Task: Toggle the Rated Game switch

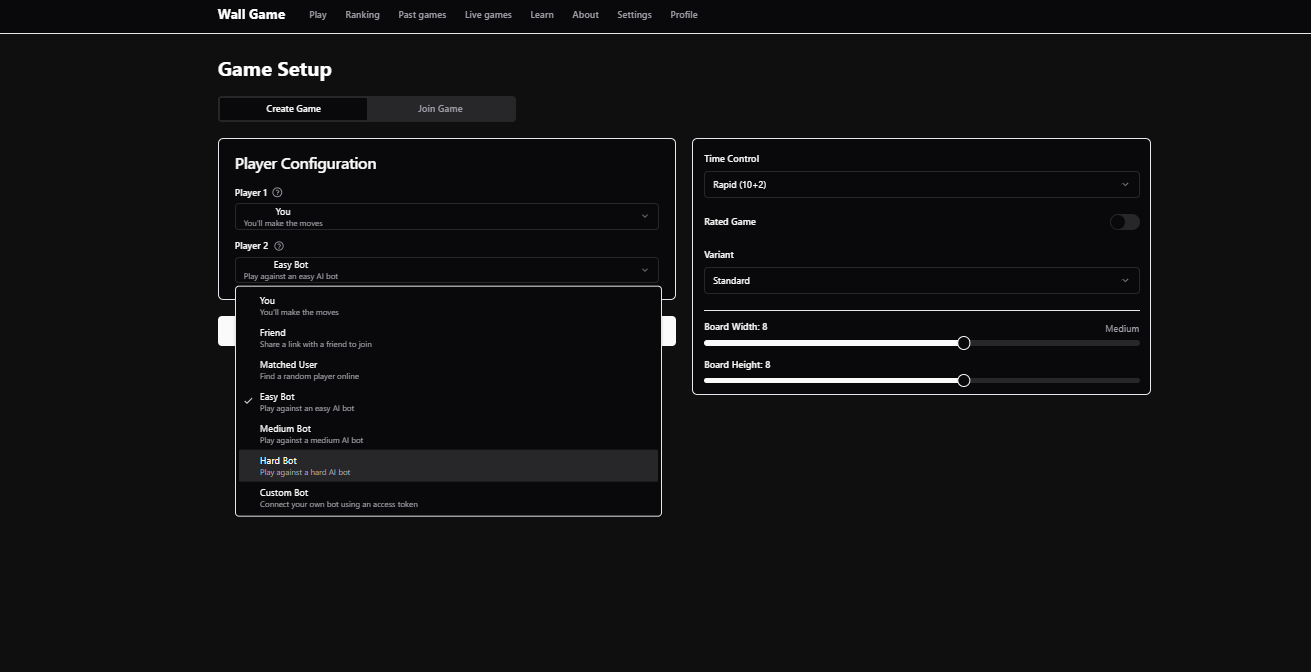Action: click(1124, 222)
